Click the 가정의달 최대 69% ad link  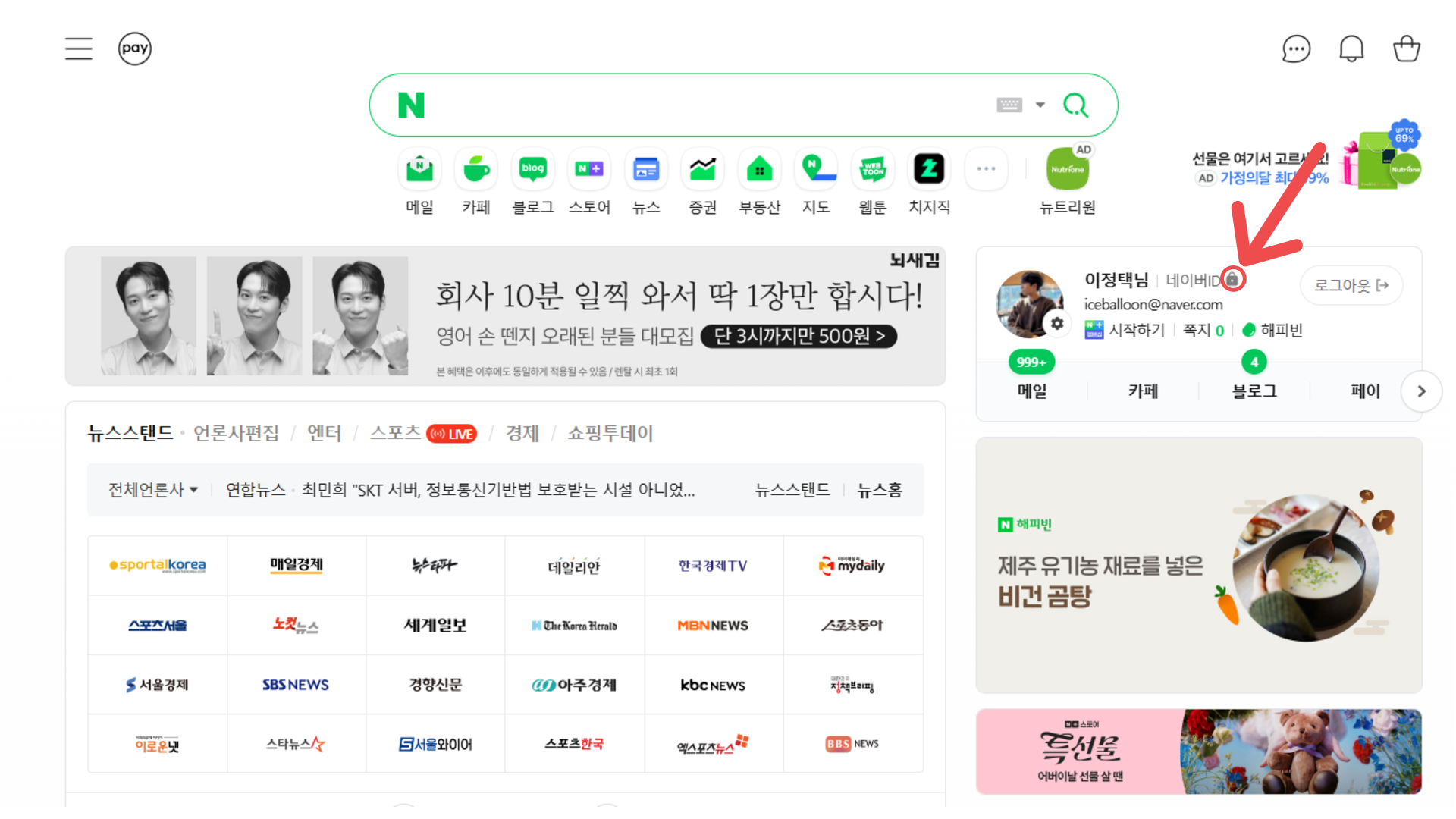pos(1274,178)
